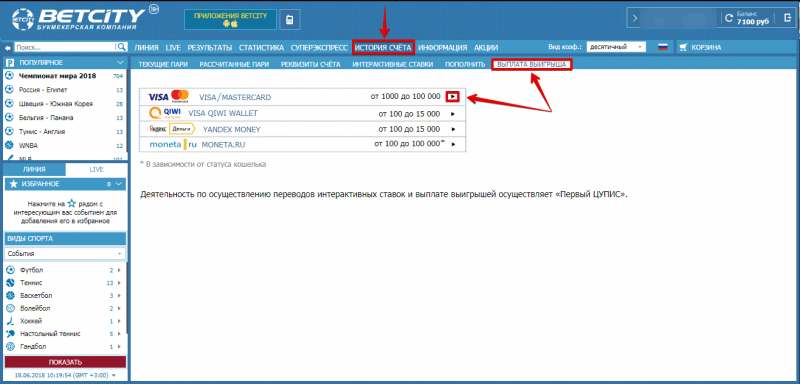Image resolution: width=800 pixels, height=384 pixels.
Task: Click the Yandex Деньги logo
Action: coord(171,129)
